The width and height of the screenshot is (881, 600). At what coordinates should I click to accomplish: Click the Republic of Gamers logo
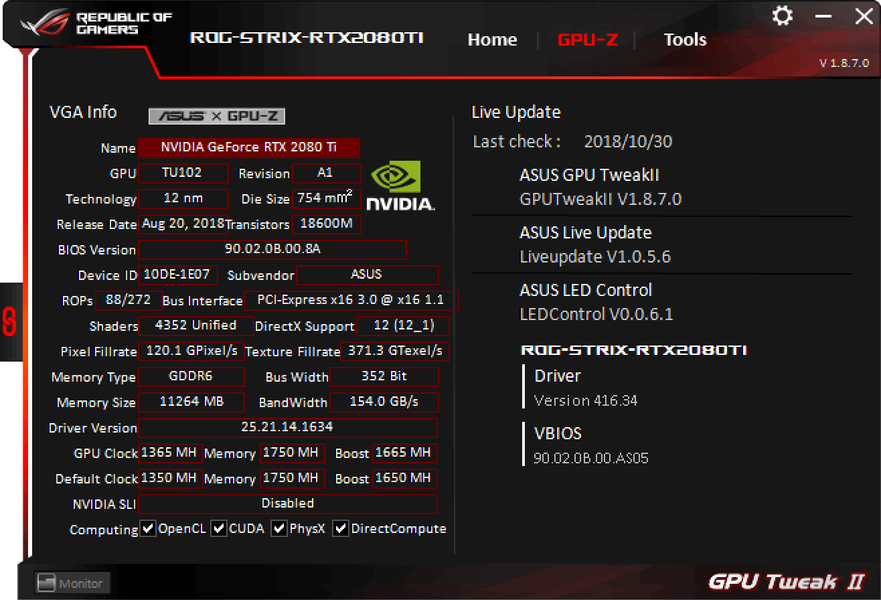96,22
